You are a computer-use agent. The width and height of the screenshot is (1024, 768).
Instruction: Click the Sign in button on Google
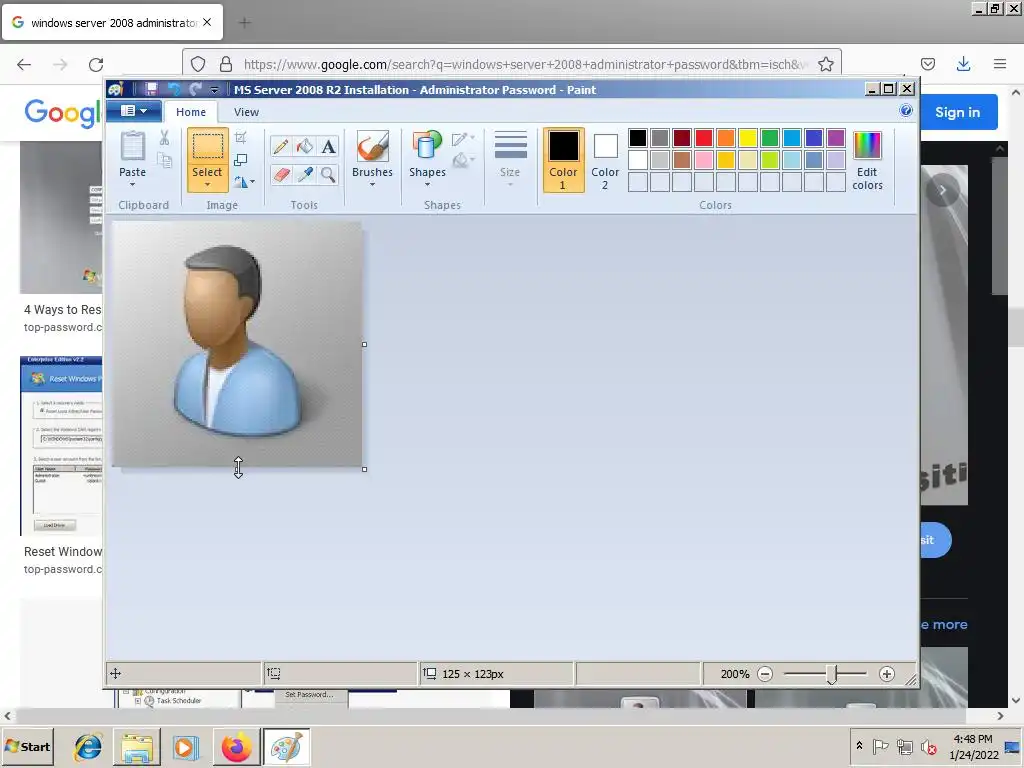point(958,112)
